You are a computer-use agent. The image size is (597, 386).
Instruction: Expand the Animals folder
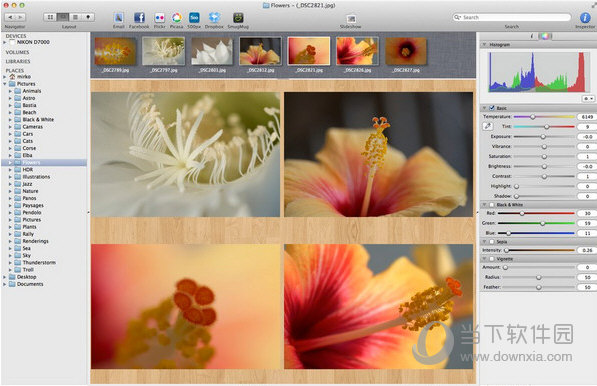tap(10, 91)
